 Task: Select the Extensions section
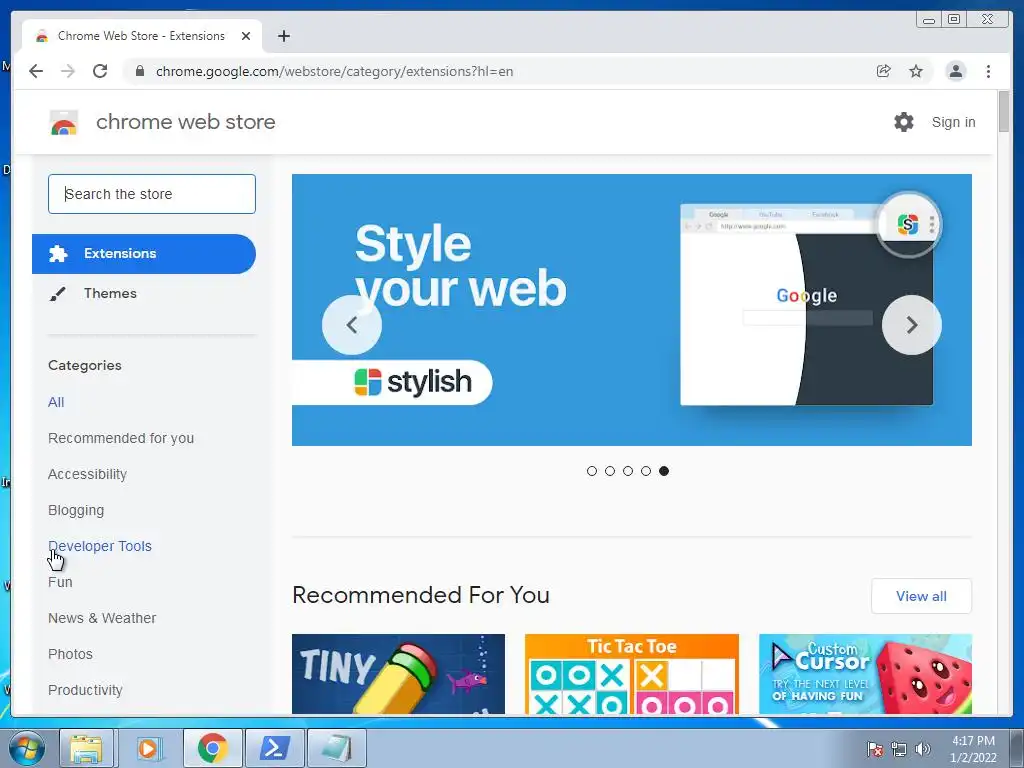pos(144,253)
